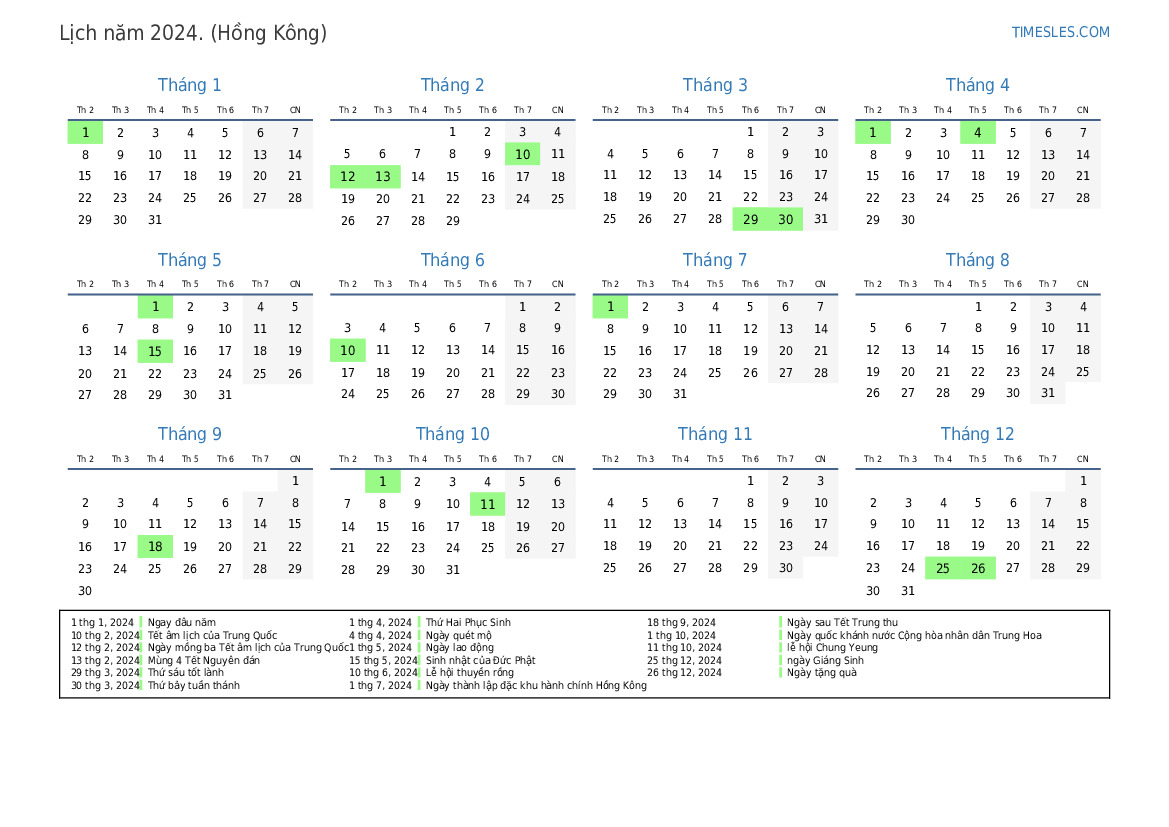Click 'Ngày thành lập đặc khu hành chính Hồng Kông'
Screen dimensions: 1169x827
point(536,685)
